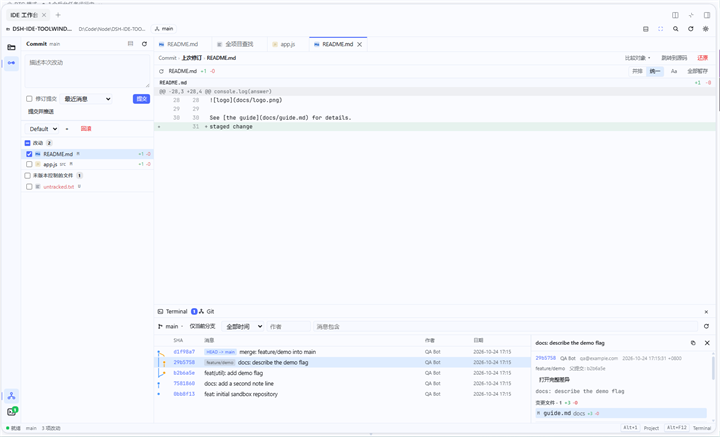Refresh the Git log list
720x437 pixels.
(x=706, y=326)
